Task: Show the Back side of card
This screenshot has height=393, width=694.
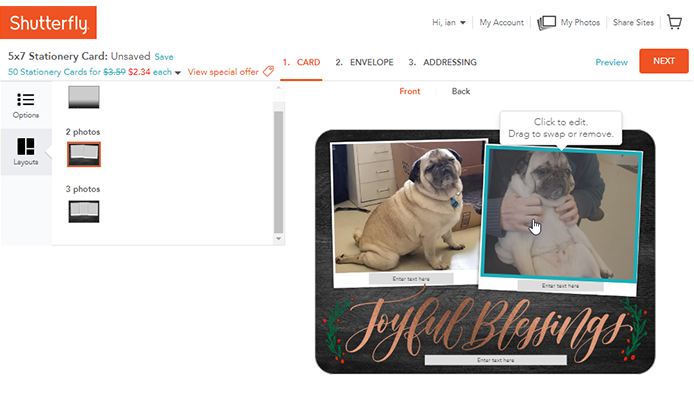Action: (461, 91)
